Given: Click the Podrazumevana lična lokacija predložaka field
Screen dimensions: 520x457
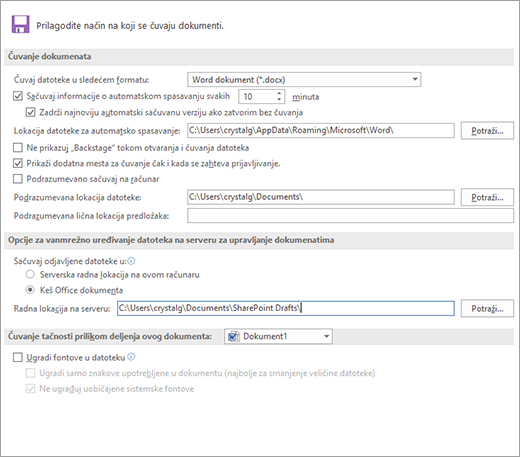Looking at the screenshot, I should pos(350,216).
